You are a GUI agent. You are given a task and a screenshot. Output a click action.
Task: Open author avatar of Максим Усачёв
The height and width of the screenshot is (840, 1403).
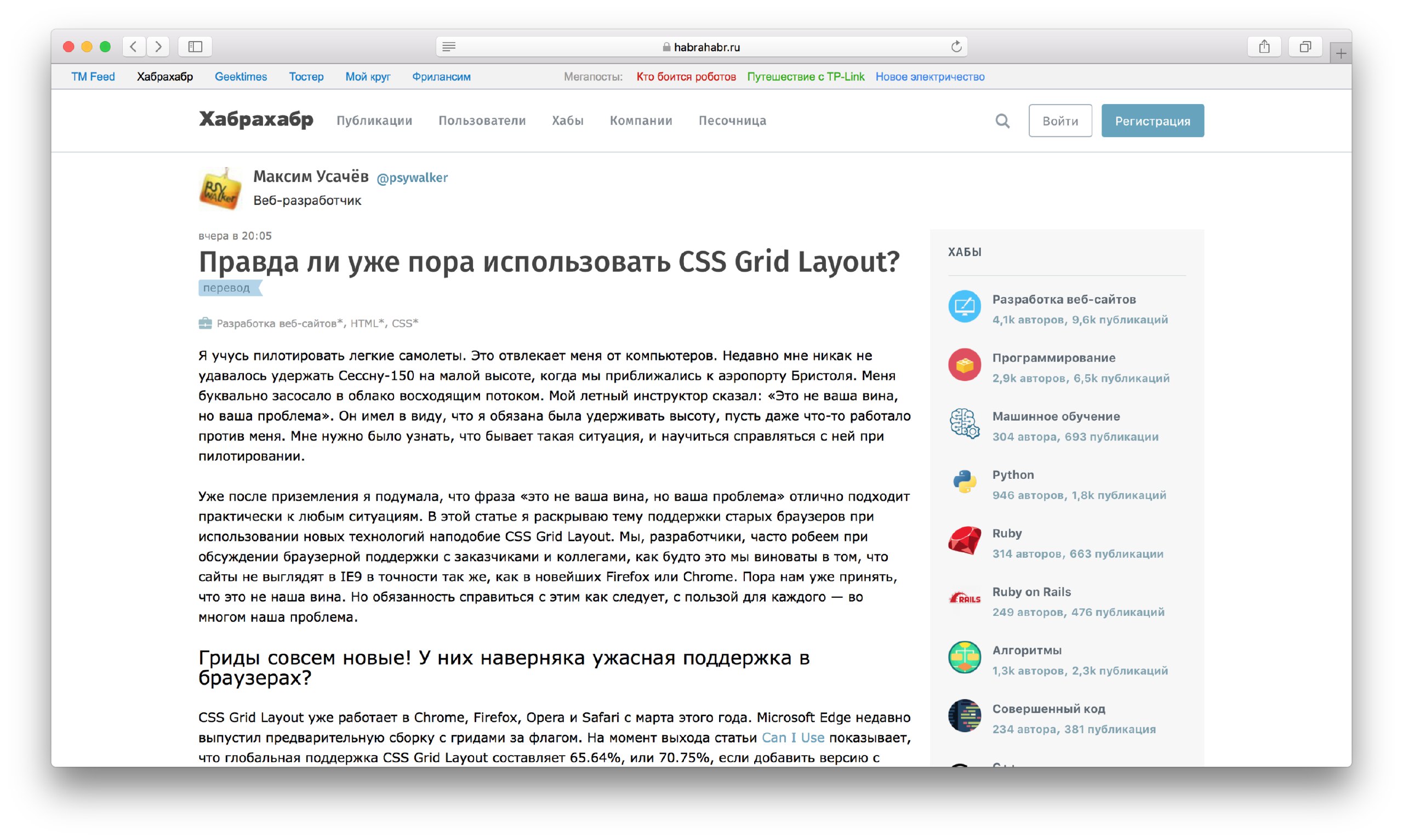(220, 188)
